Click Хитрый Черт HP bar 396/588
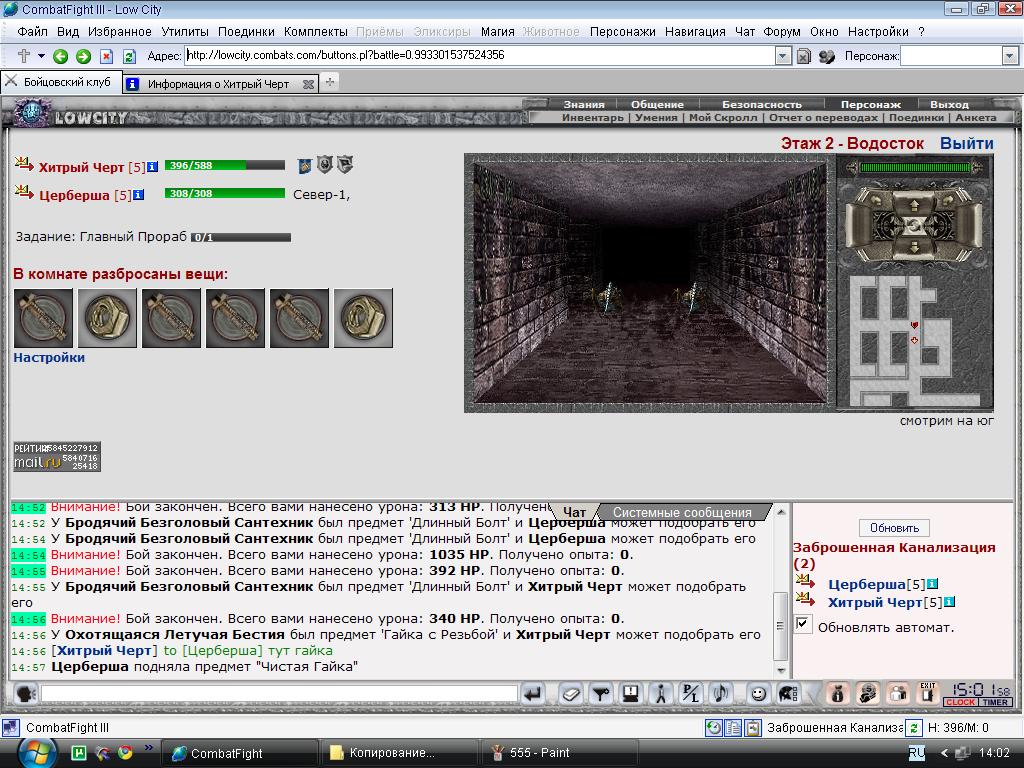The width and height of the screenshot is (1024, 768). [x=225, y=165]
